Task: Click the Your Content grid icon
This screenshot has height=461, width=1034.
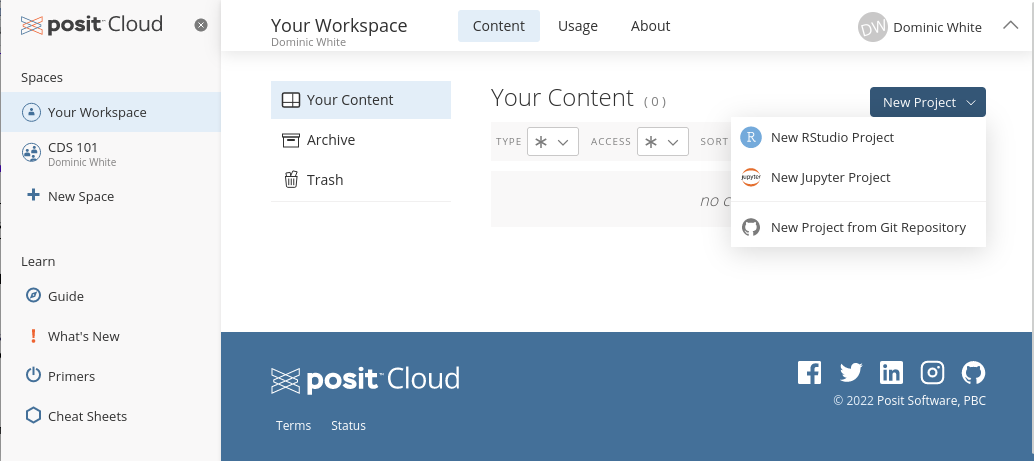Action: [291, 100]
